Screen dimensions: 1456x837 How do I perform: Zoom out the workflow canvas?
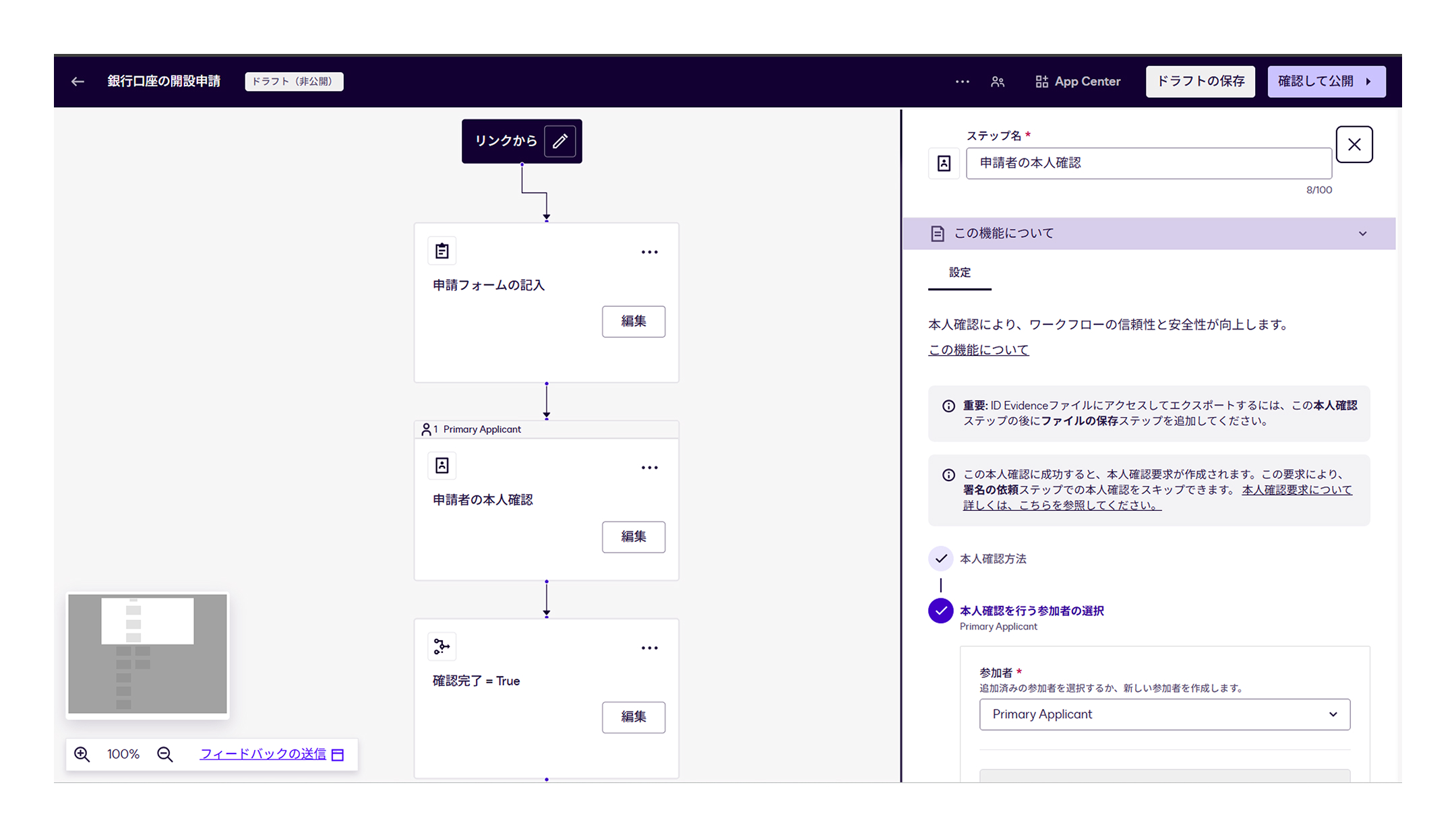click(165, 754)
